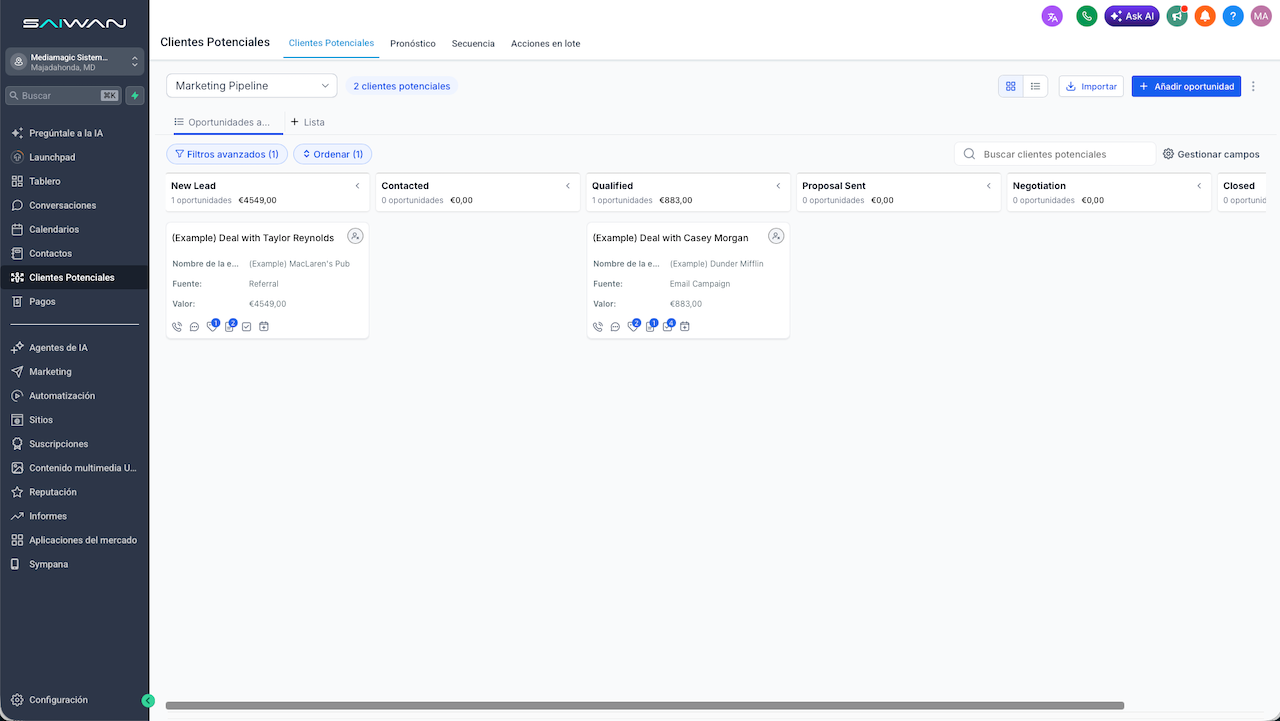Click assign-user icon on Taylor Reynolds card

(355, 236)
